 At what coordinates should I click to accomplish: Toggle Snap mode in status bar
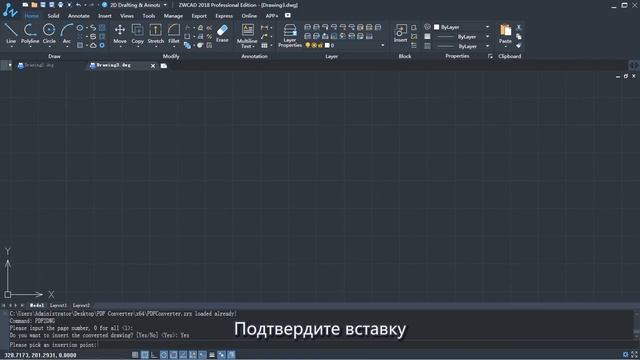(135, 355)
